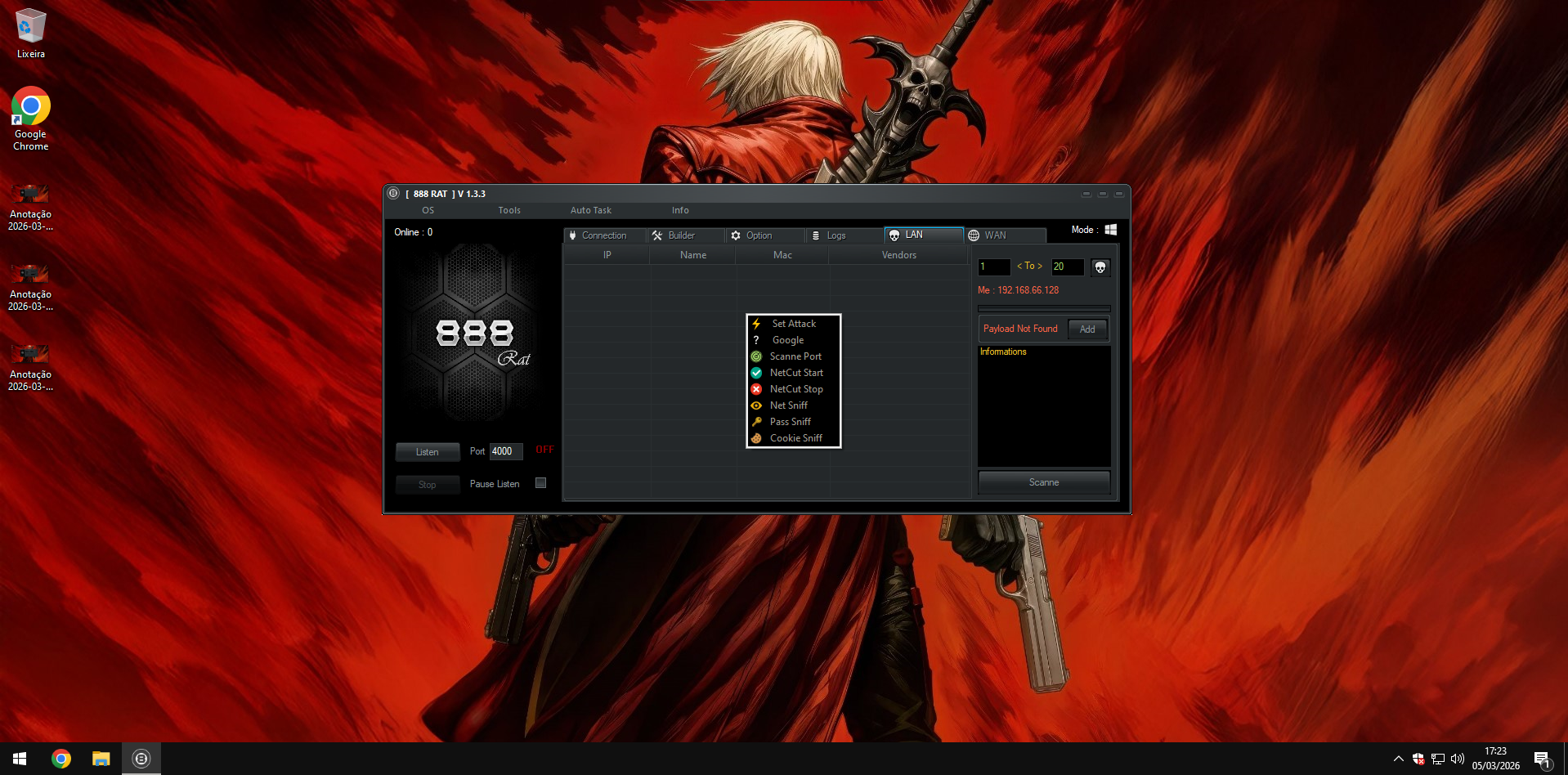Open the network tray icon

1438,759
